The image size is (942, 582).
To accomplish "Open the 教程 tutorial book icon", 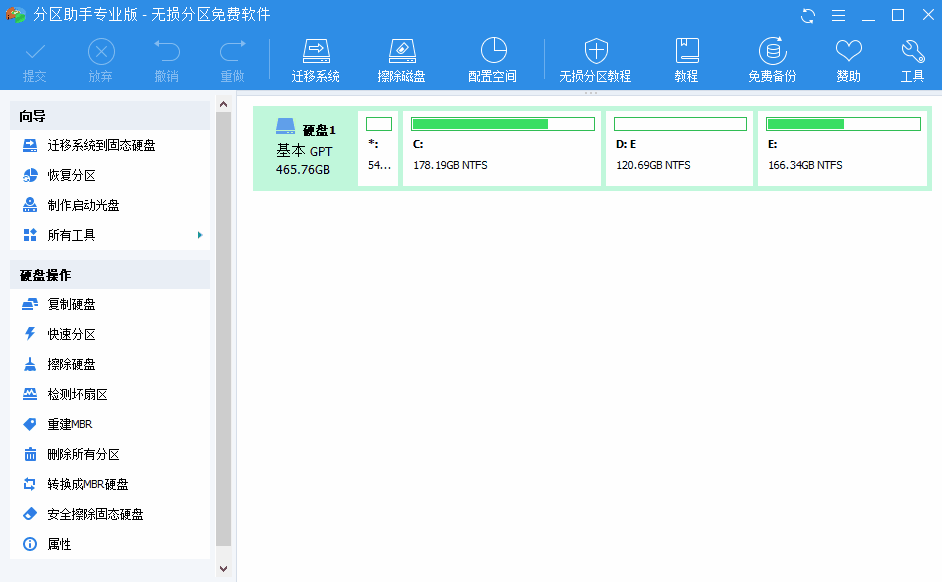I will point(686,60).
